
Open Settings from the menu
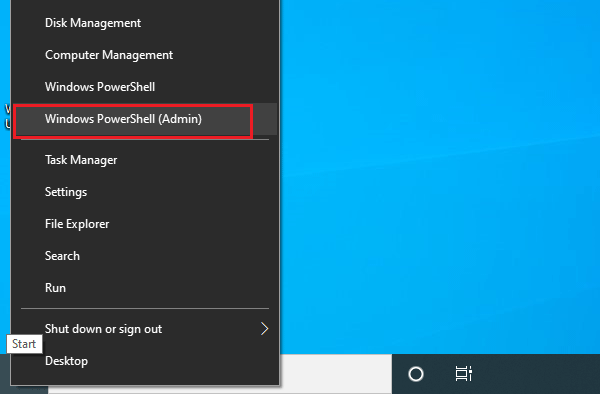point(145,192)
